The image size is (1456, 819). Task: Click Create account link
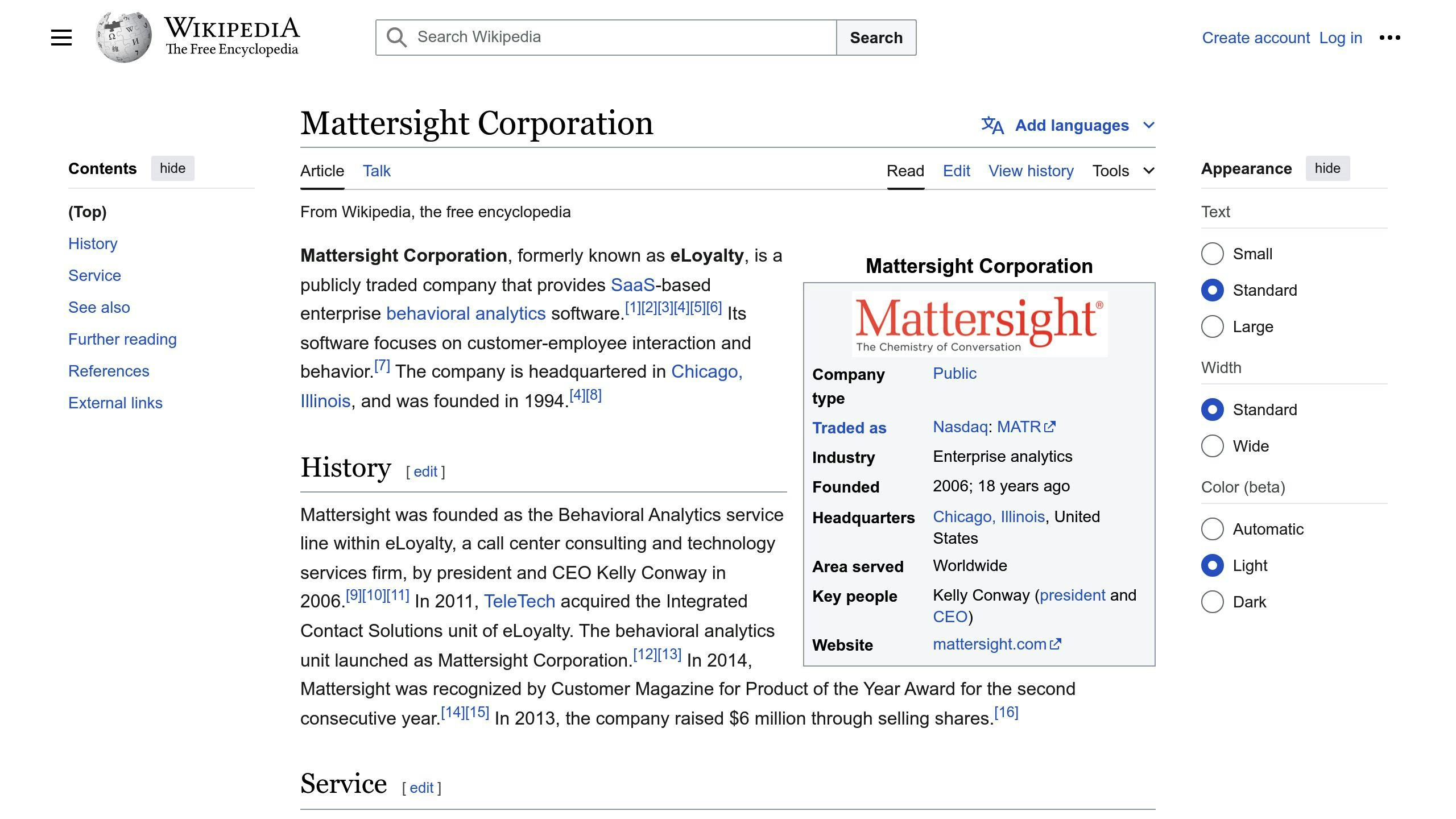click(x=1256, y=38)
